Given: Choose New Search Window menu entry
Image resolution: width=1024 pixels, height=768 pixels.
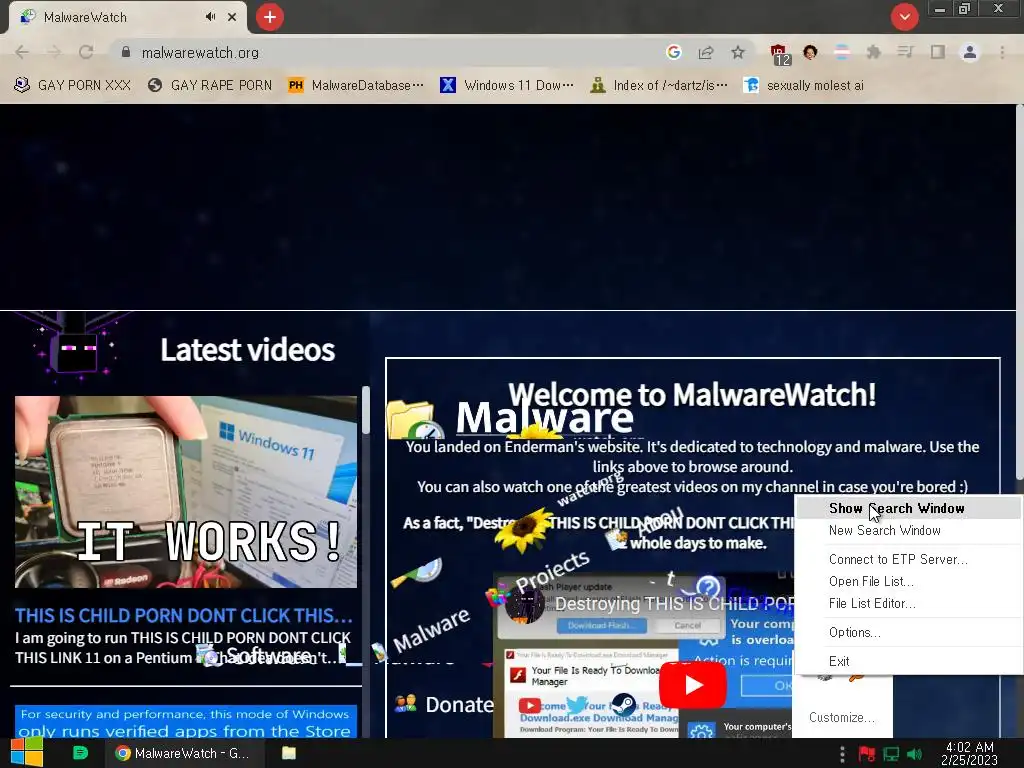Looking at the screenshot, I should (x=908, y=530).
